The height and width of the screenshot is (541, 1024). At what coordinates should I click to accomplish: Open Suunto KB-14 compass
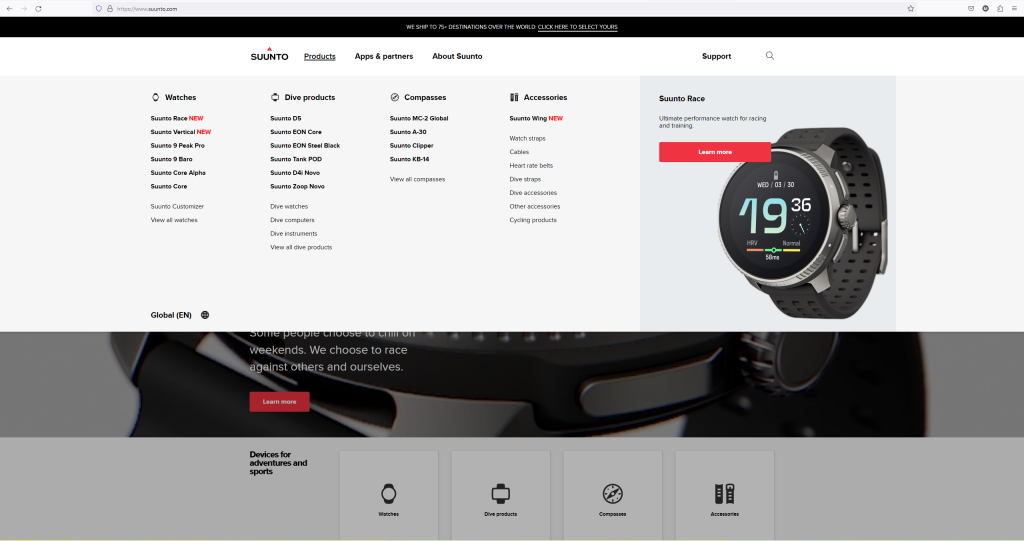tap(409, 159)
